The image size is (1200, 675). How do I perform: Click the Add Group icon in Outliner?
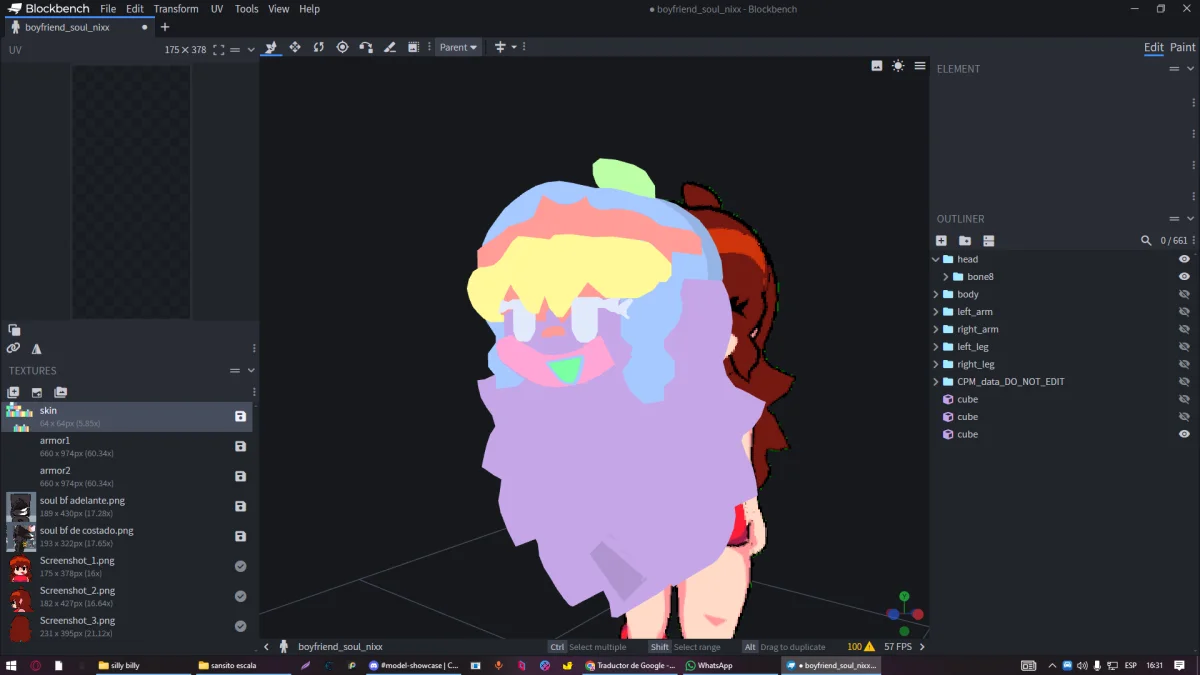click(965, 241)
